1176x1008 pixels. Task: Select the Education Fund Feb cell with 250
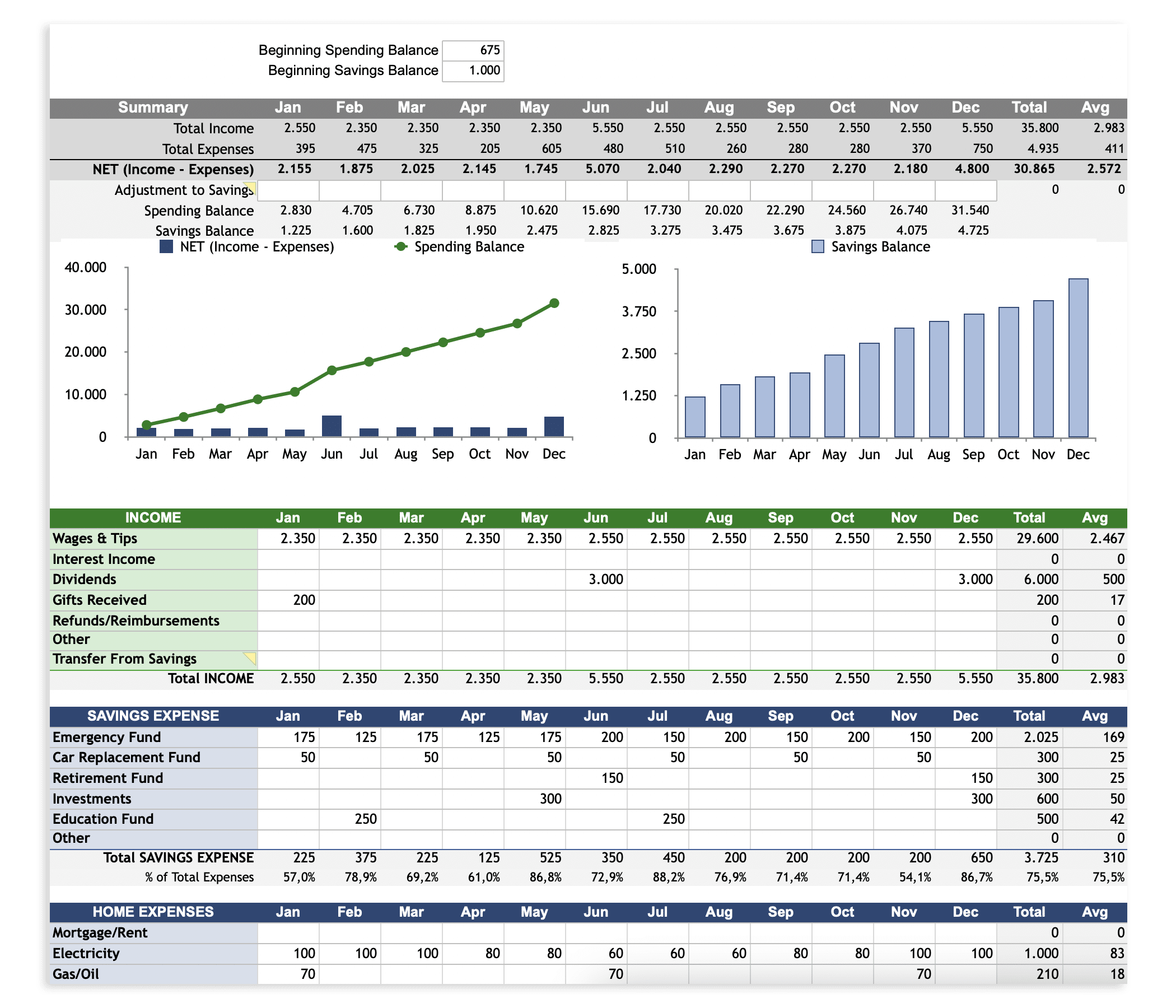click(x=349, y=819)
